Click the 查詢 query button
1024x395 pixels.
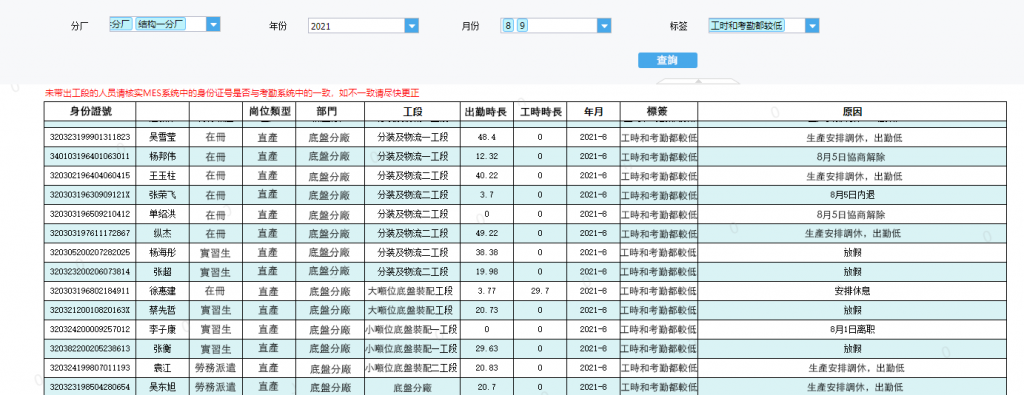[667, 60]
